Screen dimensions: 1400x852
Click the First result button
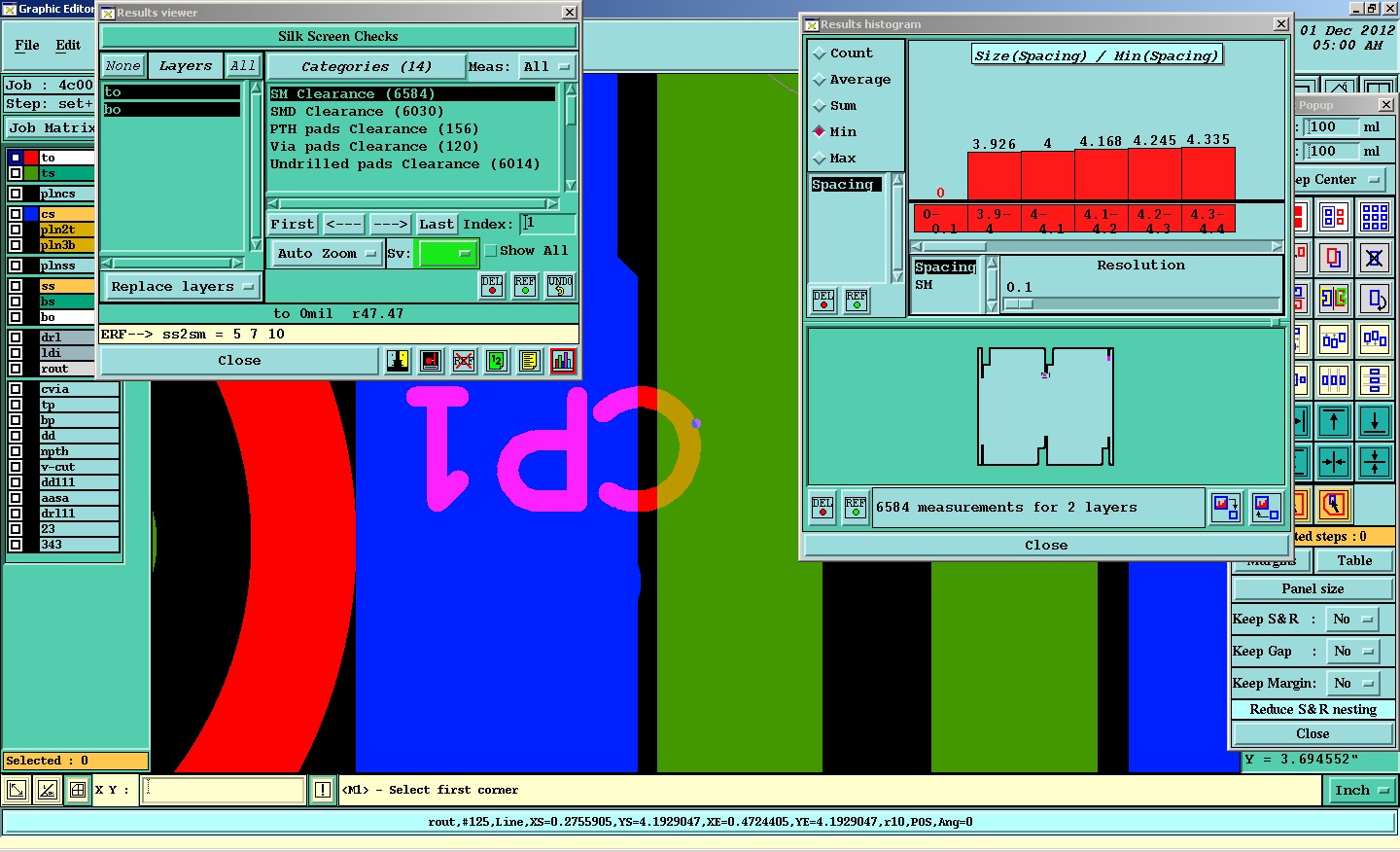pyautogui.click(x=293, y=225)
